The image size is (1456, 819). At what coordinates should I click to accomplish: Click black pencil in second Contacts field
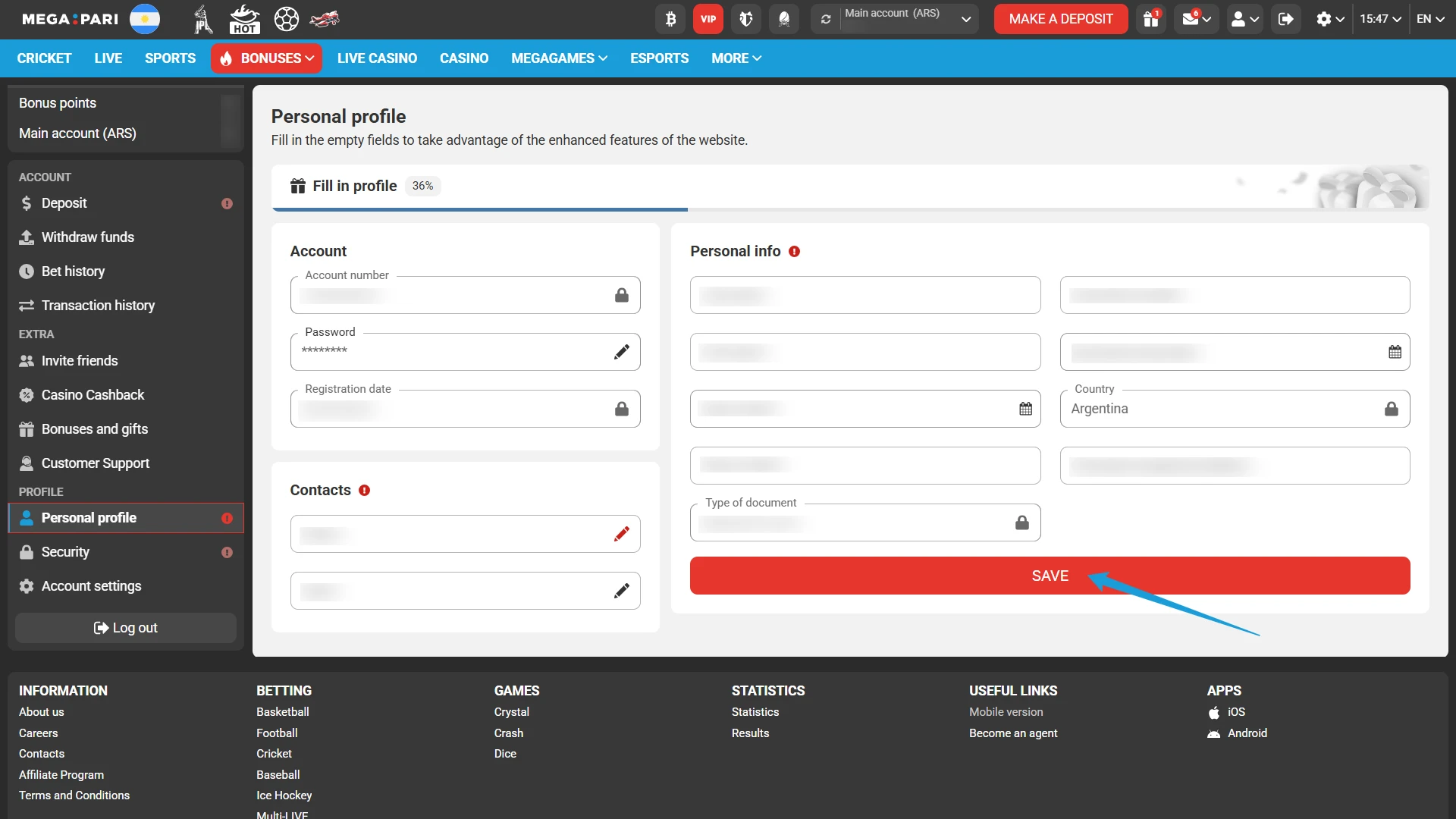621,591
